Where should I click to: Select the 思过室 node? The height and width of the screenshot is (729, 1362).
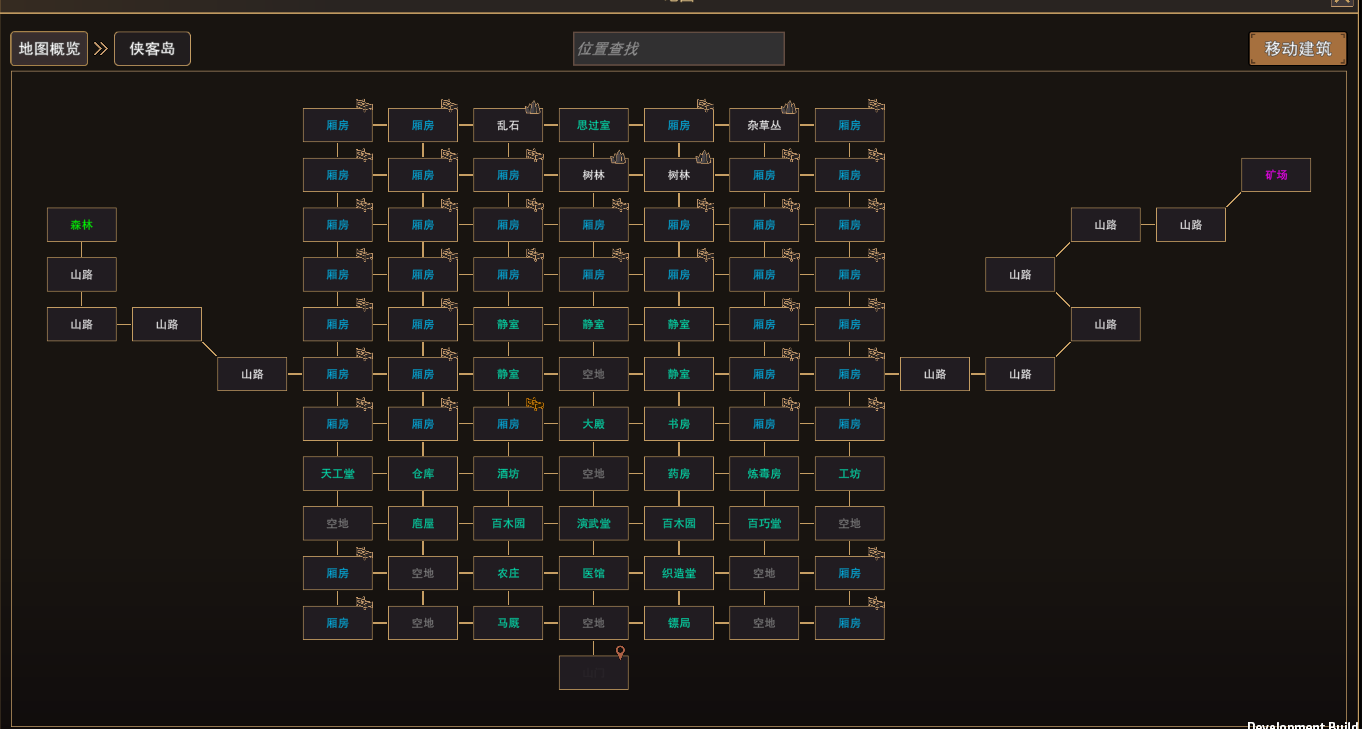point(594,125)
